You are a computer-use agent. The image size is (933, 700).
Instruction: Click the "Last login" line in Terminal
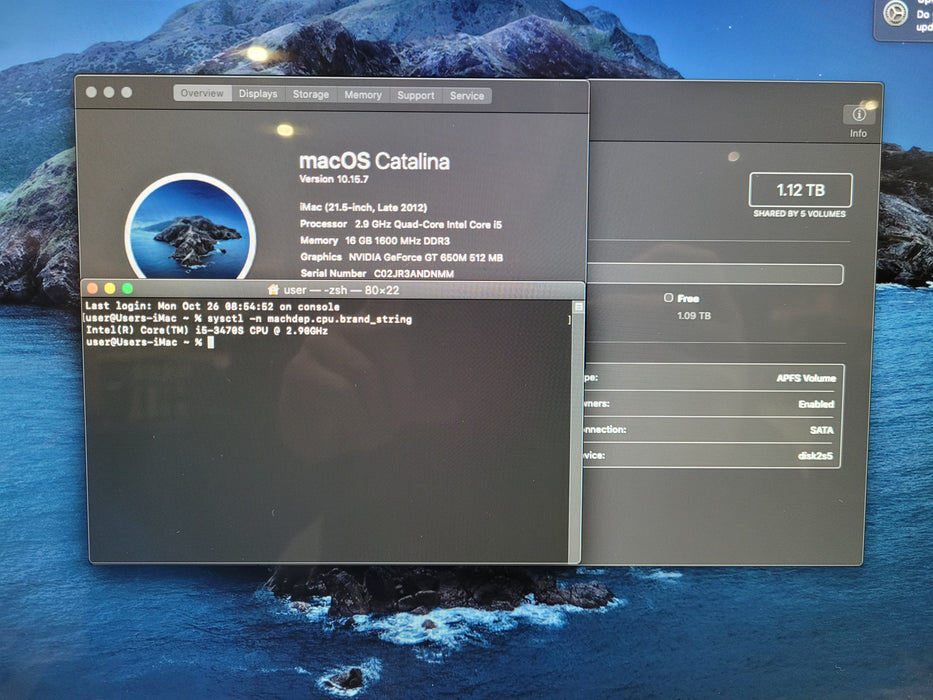coord(212,307)
